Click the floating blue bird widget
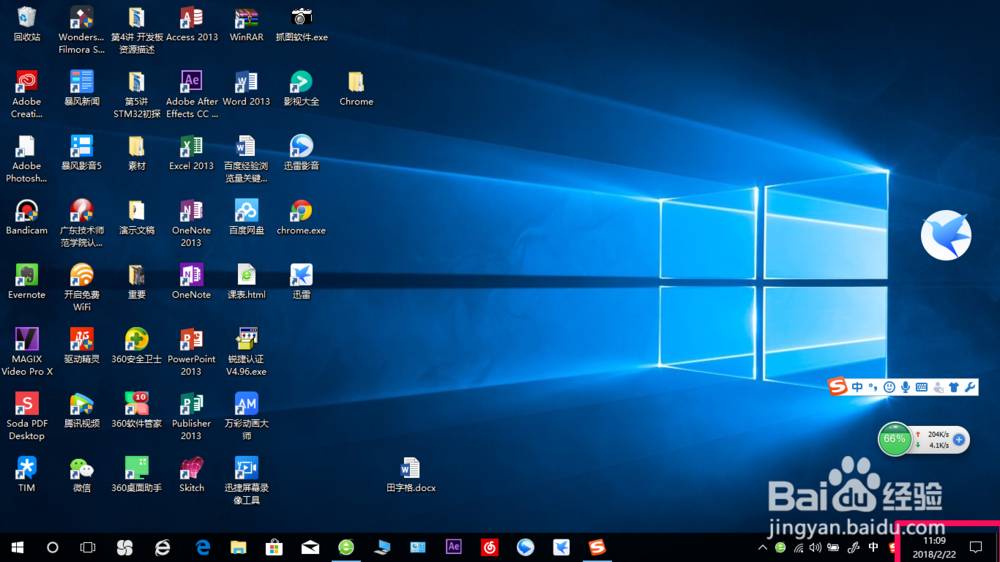Viewport: 1000px width, 562px height. click(946, 235)
